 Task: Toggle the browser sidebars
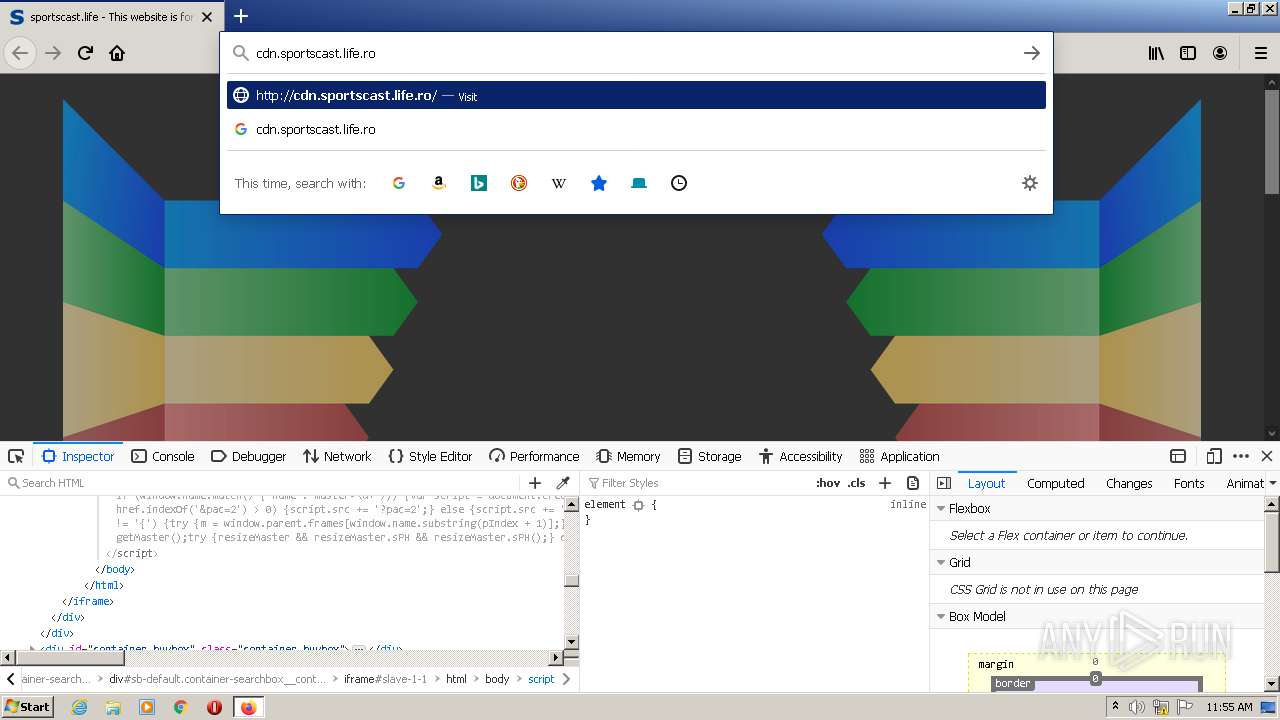pyautogui.click(x=1188, y=53)
